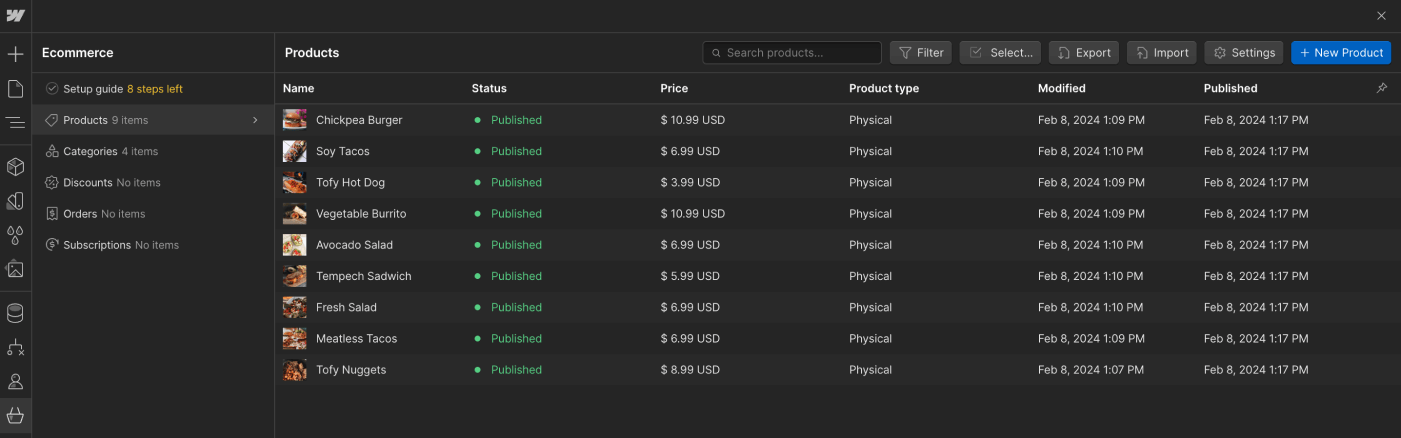Sort by the Name column header
The image size is (1401, 438).
coord(298,88)
